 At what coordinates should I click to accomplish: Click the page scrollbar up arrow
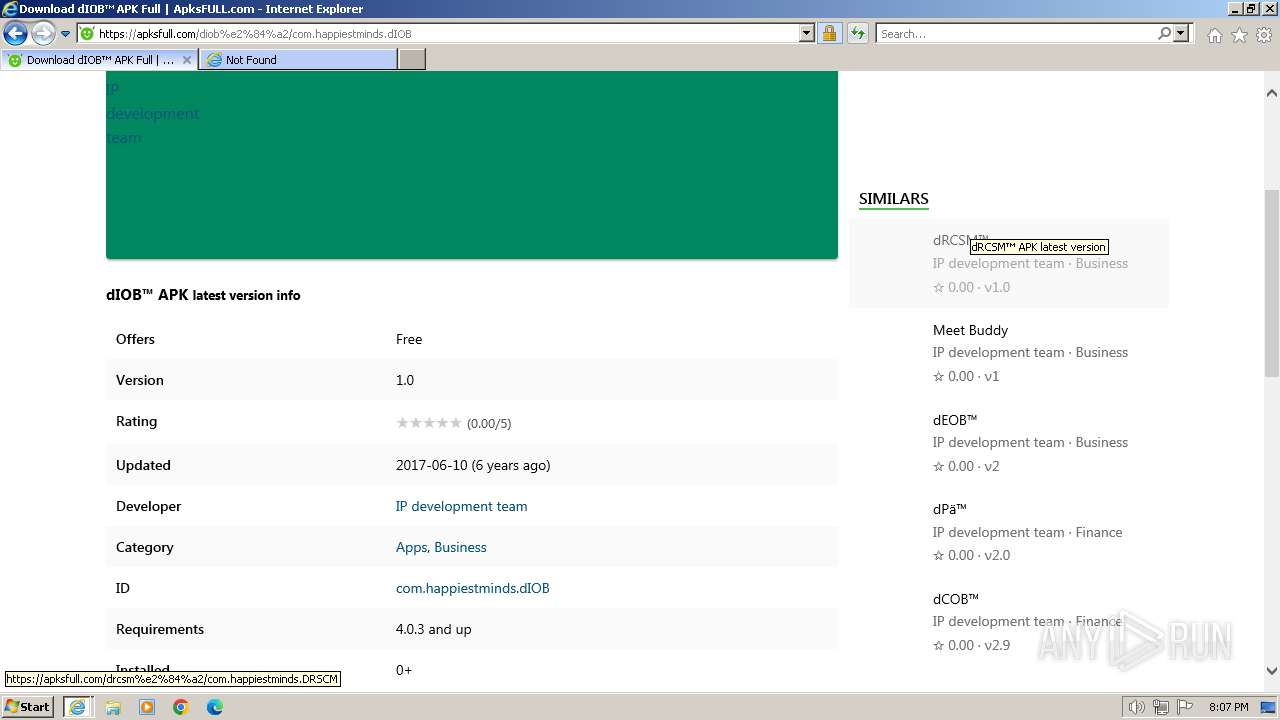coord(1271,93)
